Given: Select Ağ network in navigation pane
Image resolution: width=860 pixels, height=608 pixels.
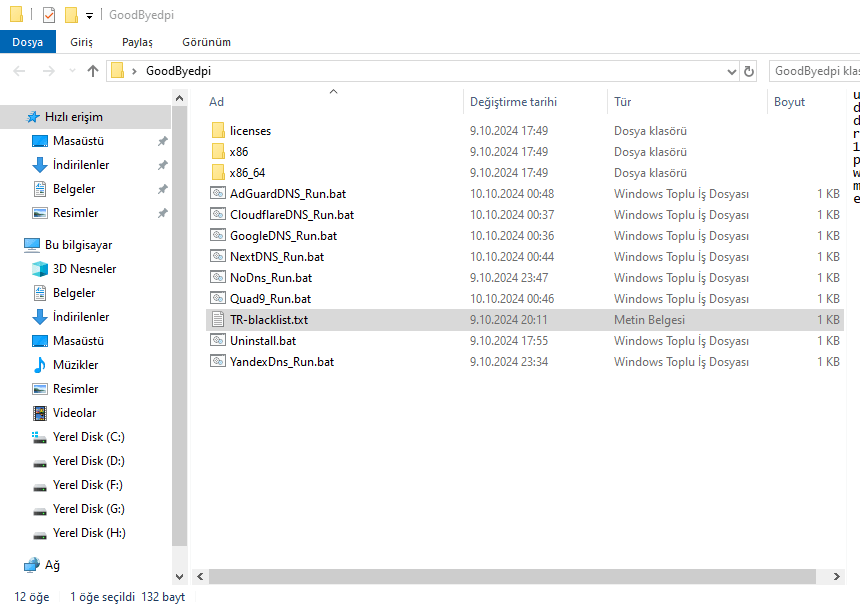Looking at the screenshot, I should coord(52,565).
